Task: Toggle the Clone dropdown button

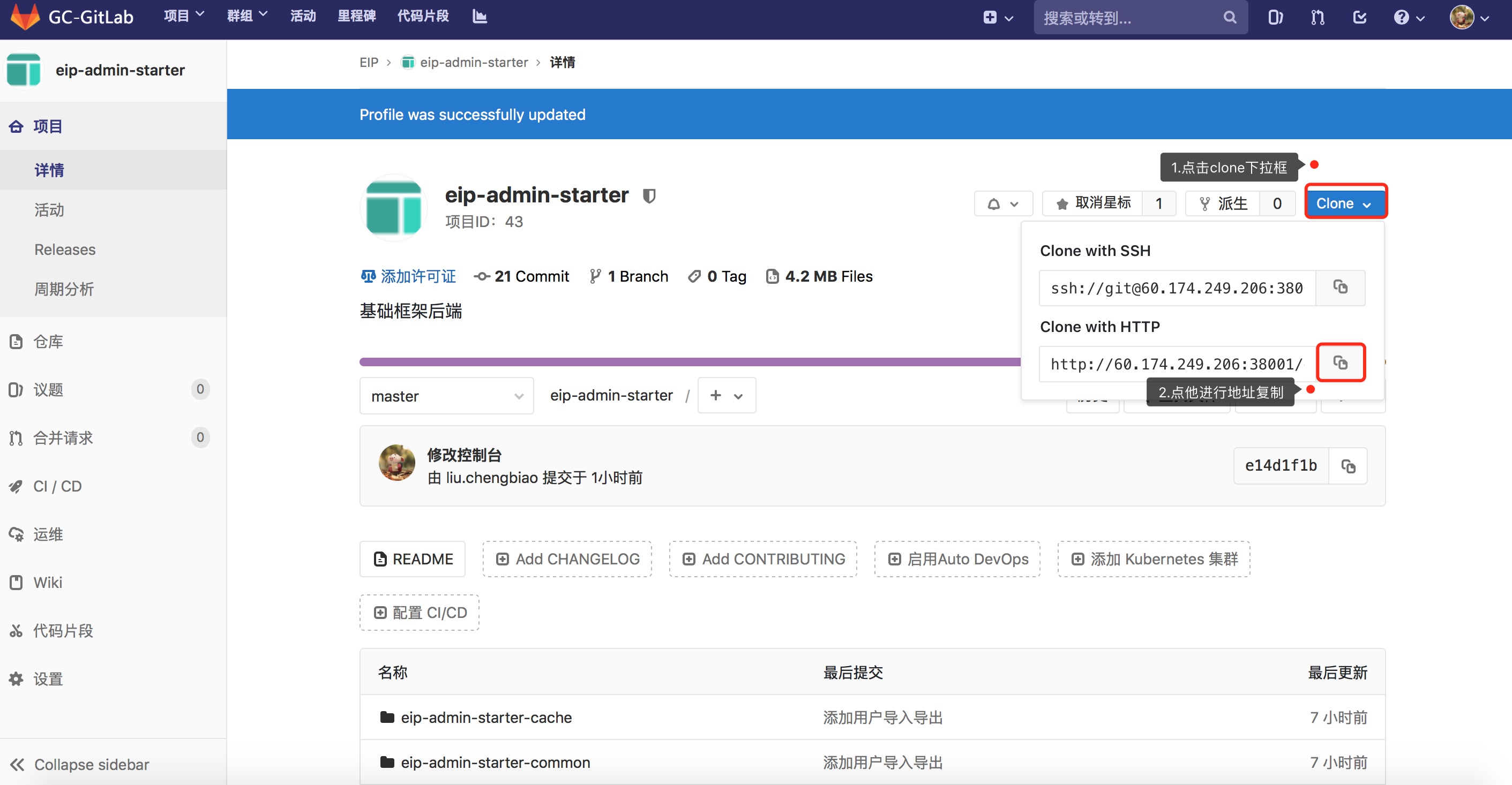Action: point(1345,203)
